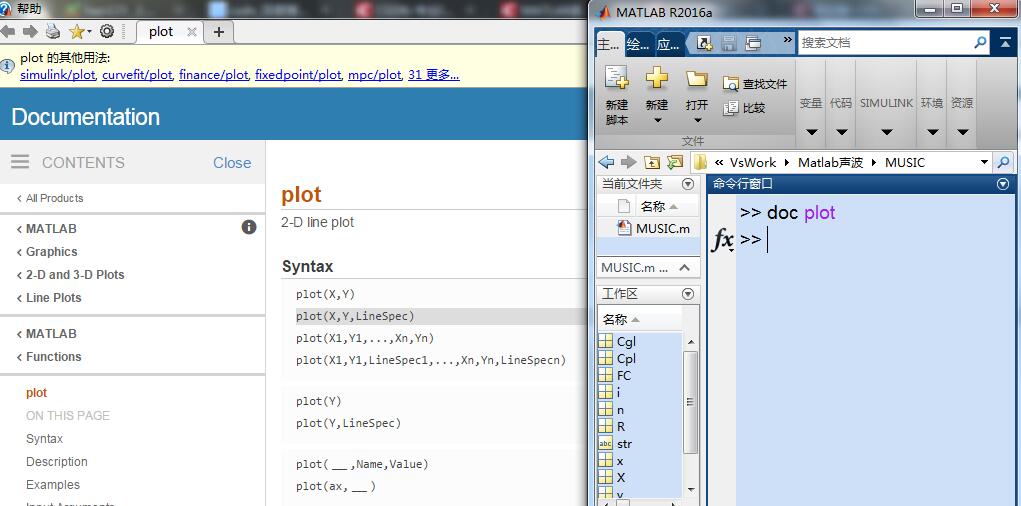Viewport: 1021px width, 506px height.
Task: Open mpc/plot link
Action: (374, 75)
